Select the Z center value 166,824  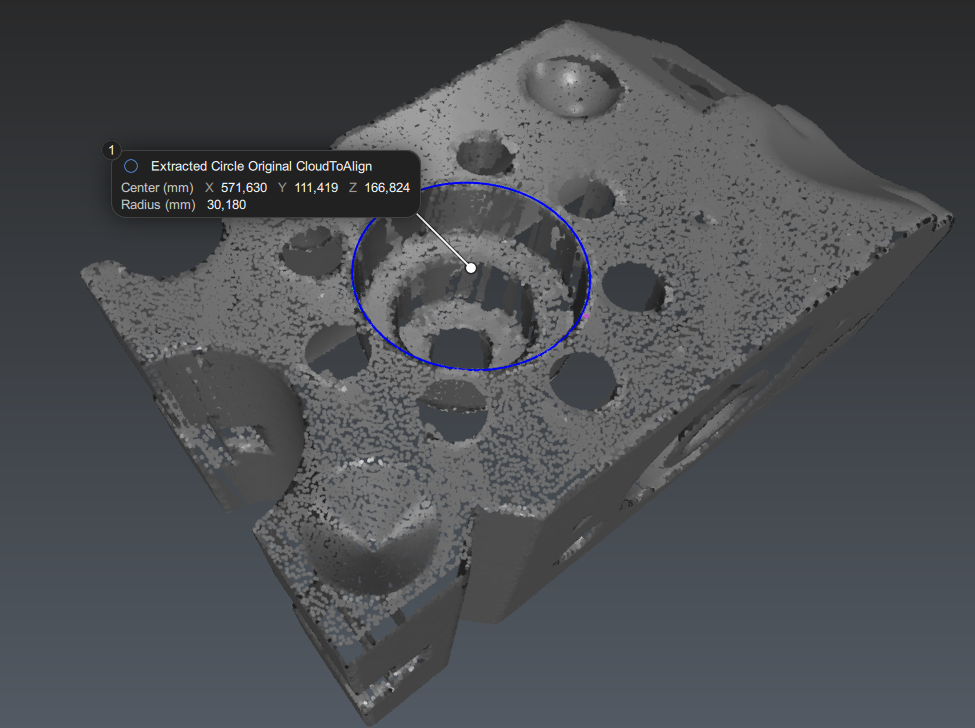387,188
